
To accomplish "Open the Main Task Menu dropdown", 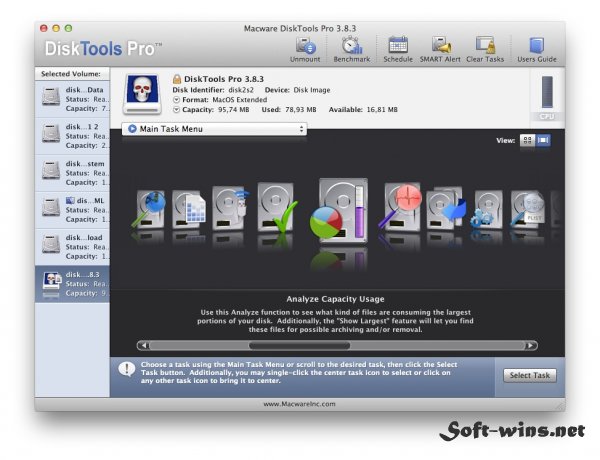I will 214,129.
